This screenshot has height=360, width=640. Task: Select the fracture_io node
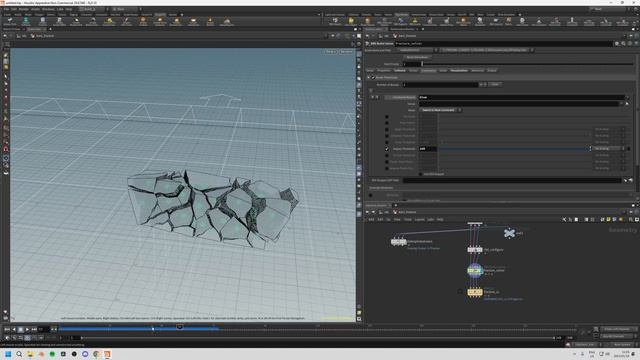475,292
